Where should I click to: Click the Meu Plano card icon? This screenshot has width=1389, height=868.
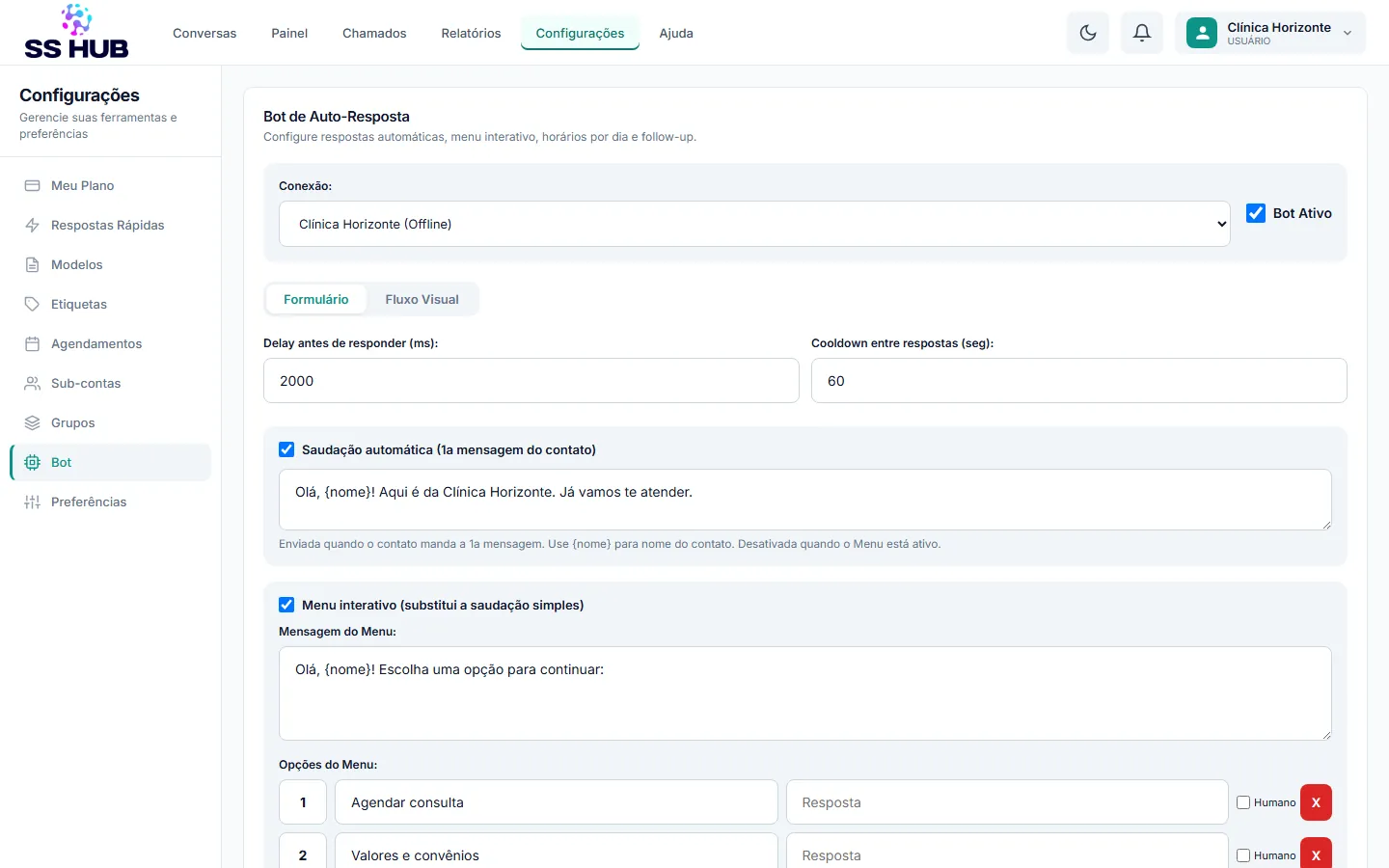pyautogui.click(x=32, y=185)
